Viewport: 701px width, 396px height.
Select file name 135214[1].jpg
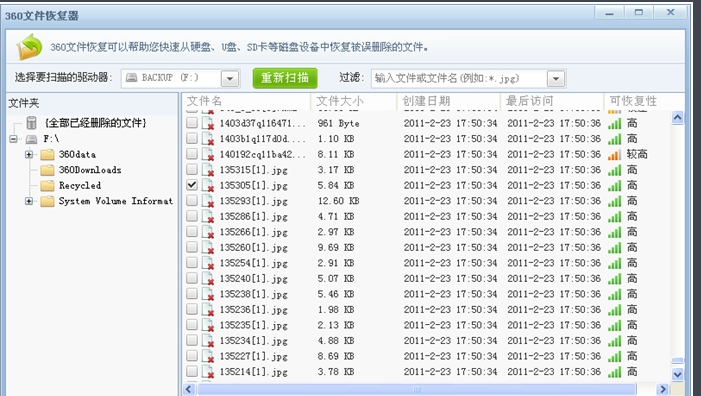click(x=253, y=372)
